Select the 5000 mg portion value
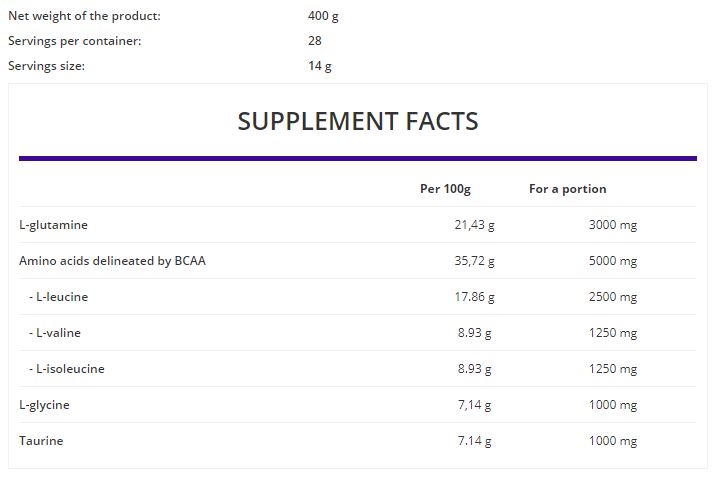 point(613,261)
